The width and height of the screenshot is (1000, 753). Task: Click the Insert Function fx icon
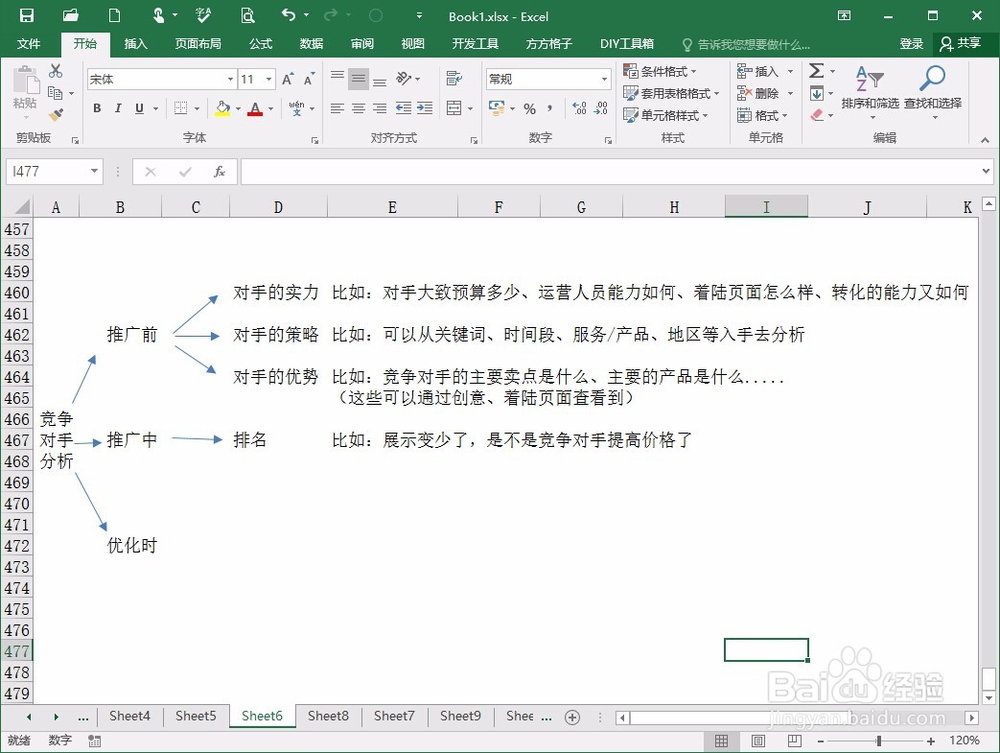tap(219, 172)
